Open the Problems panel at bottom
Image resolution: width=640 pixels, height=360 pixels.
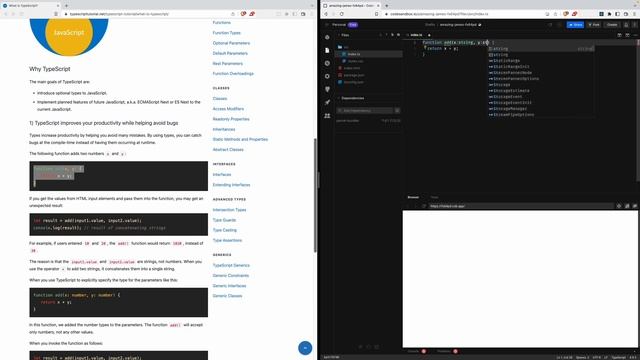click(447, 351)
